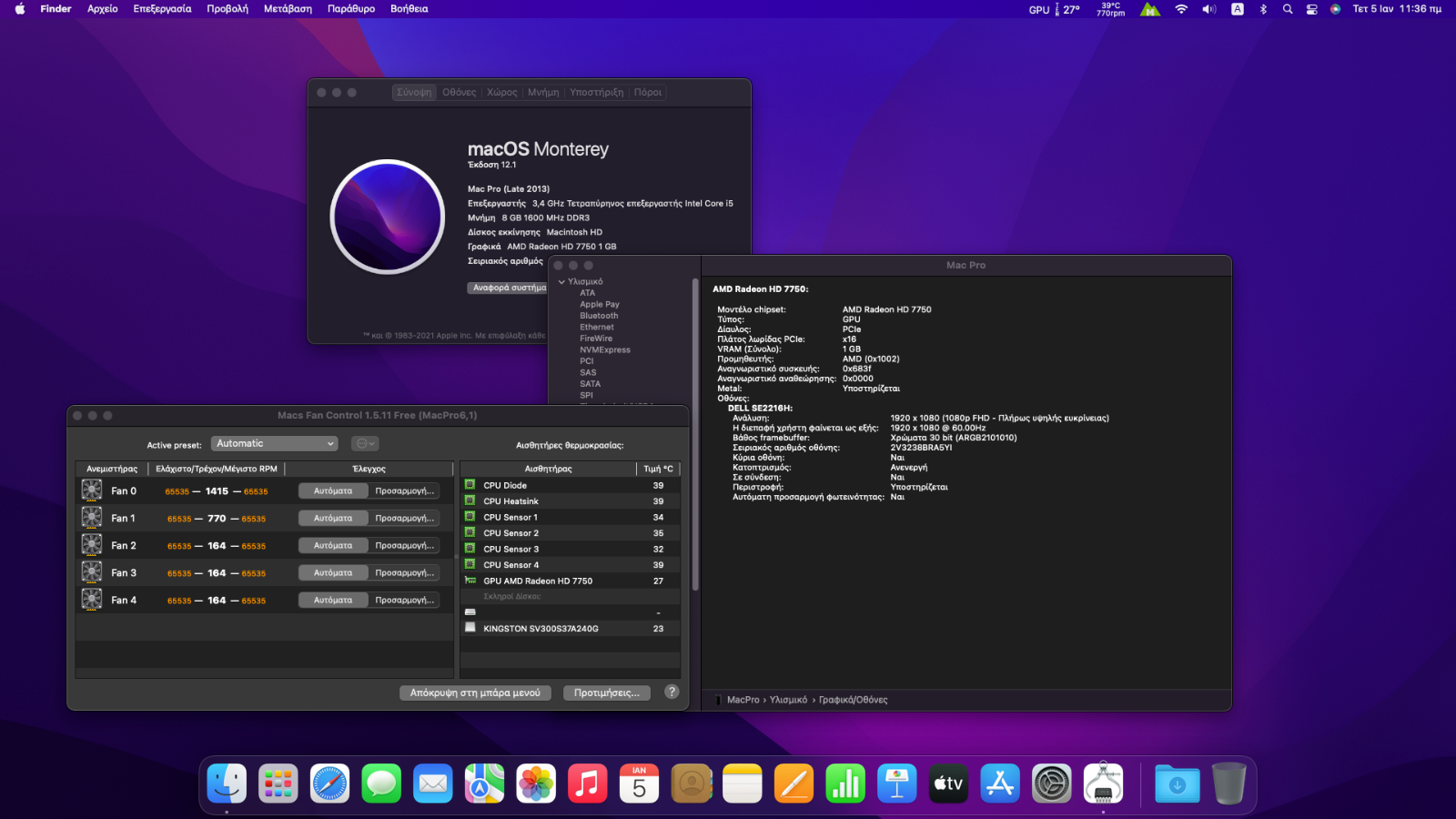Open the Βοήθεια menu
Screen dimensions: 1456x819
pyautogui.click(x=409, y=9)
